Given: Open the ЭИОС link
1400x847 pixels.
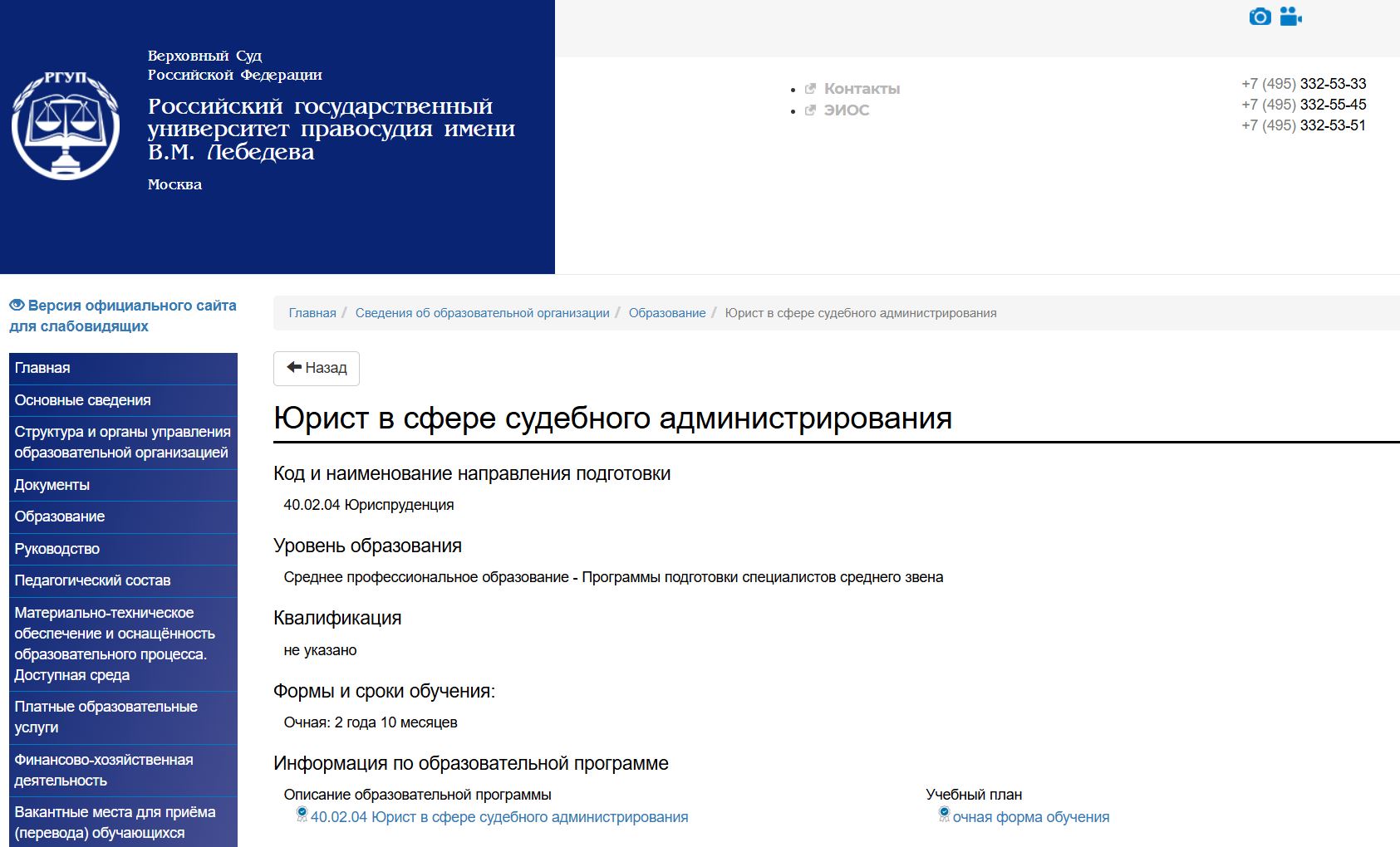Looking at the screenshot, I should pos(846,110).
